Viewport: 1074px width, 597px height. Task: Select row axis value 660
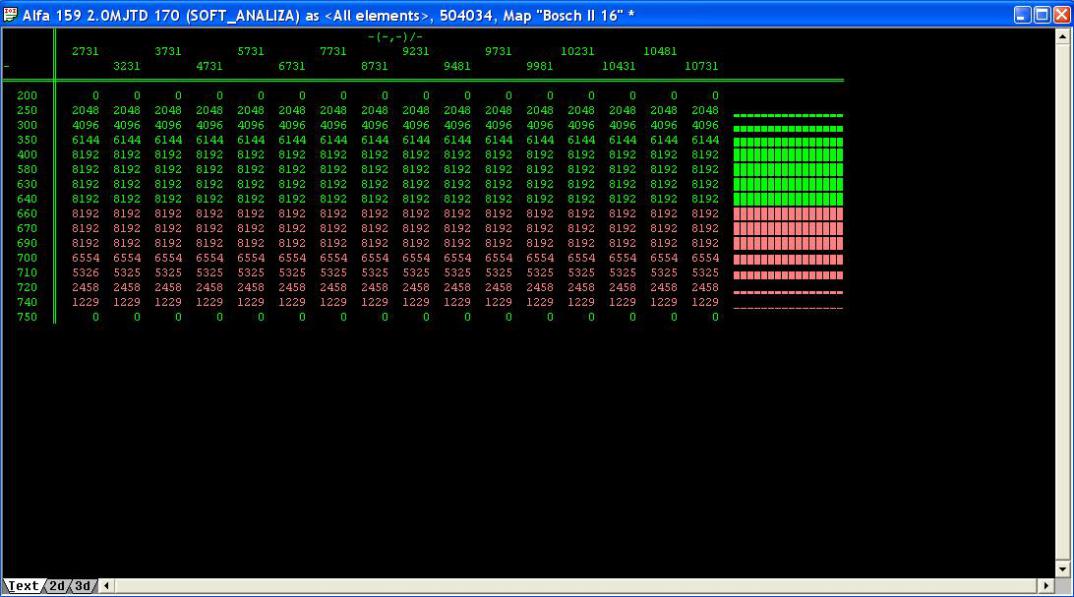(27, 214)
